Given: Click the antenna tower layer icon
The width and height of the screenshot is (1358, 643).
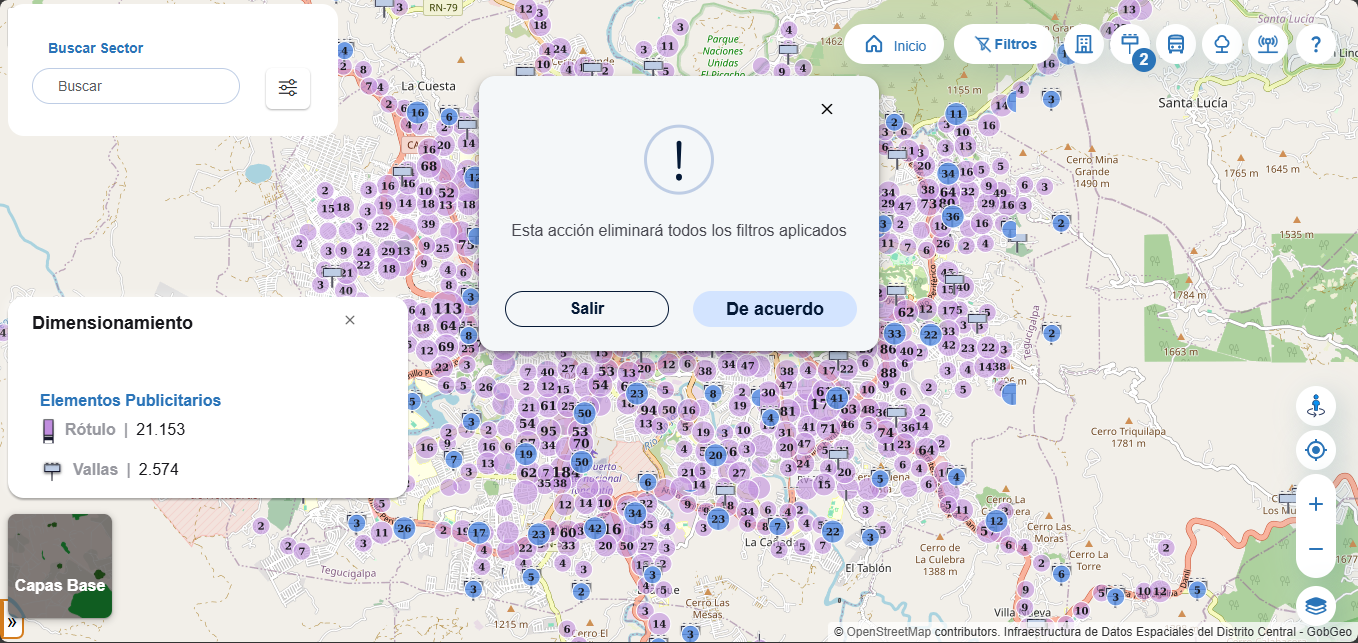Looking at the screenshot, I should click(1268, 44).
